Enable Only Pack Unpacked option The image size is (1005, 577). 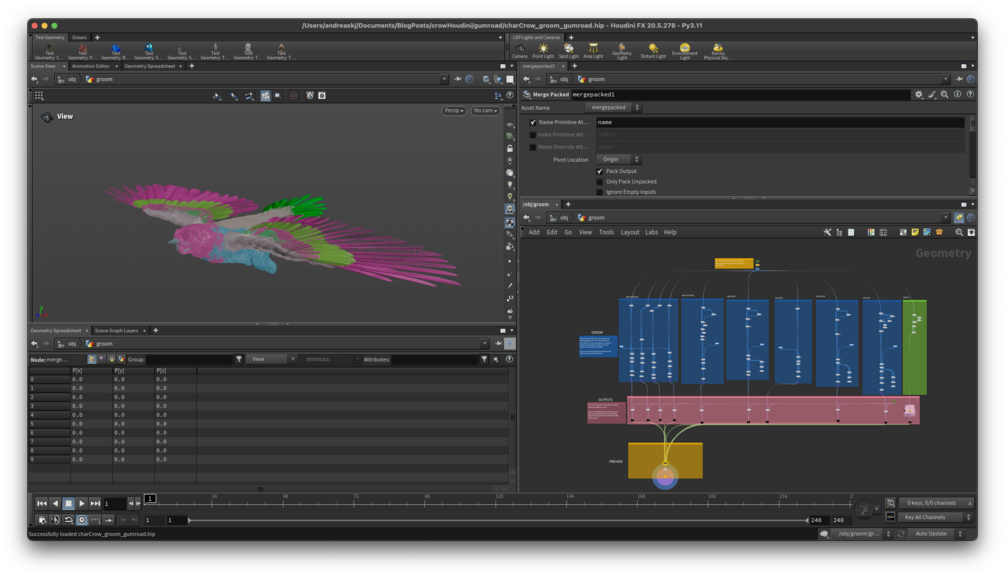tap(600, 182)
